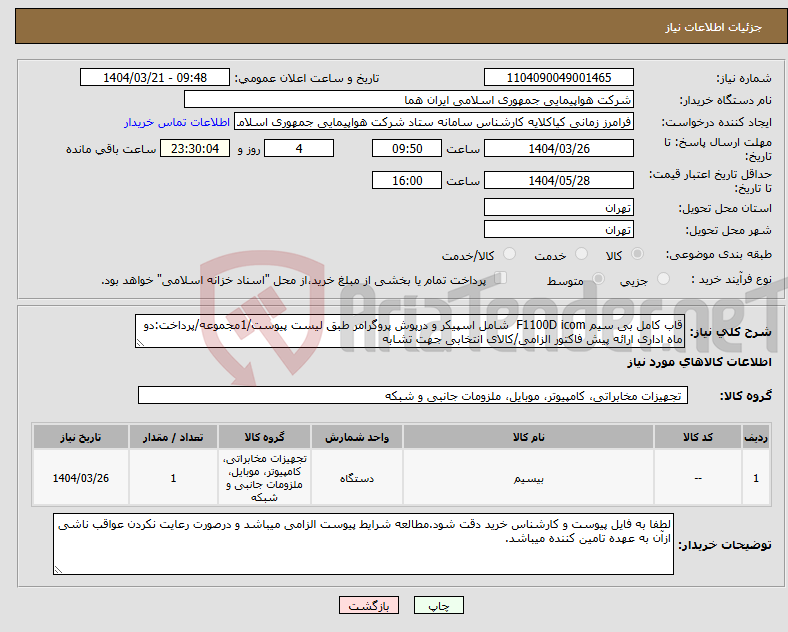Click the need number field 1104090049001465
This screenshot has height=632, width=788.
point(558,77)
